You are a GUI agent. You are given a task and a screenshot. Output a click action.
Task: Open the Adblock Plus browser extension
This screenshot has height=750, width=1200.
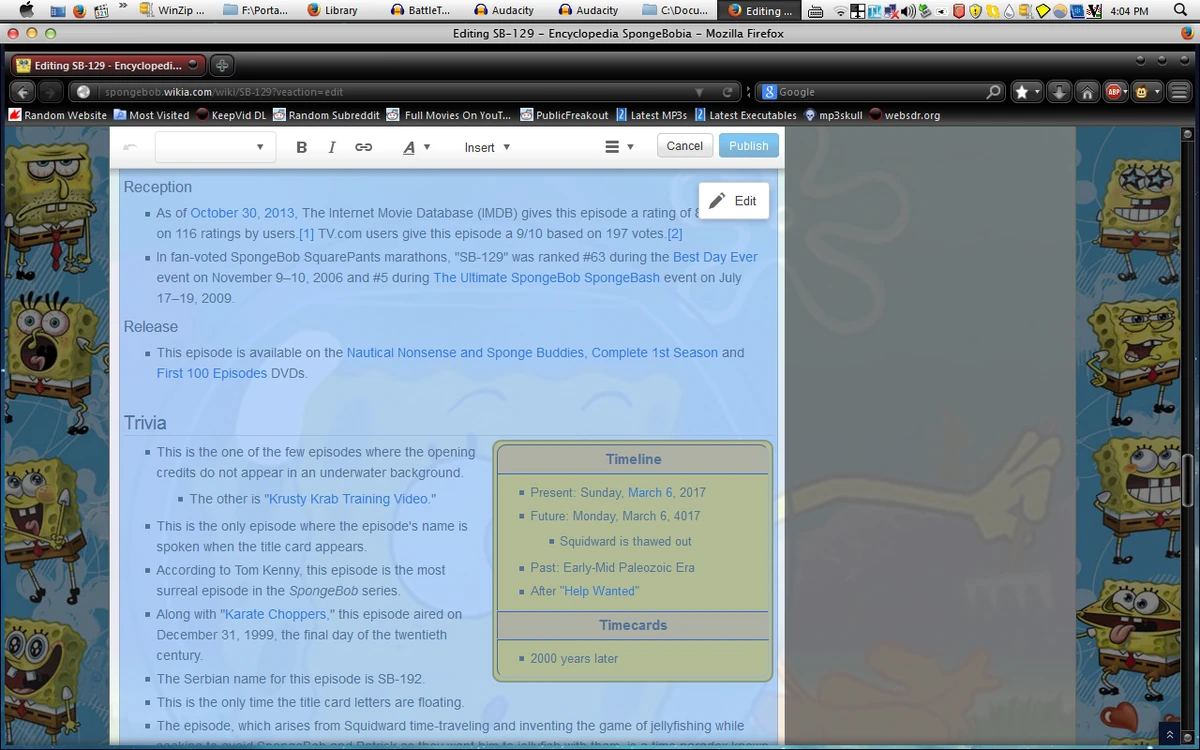1115,91
